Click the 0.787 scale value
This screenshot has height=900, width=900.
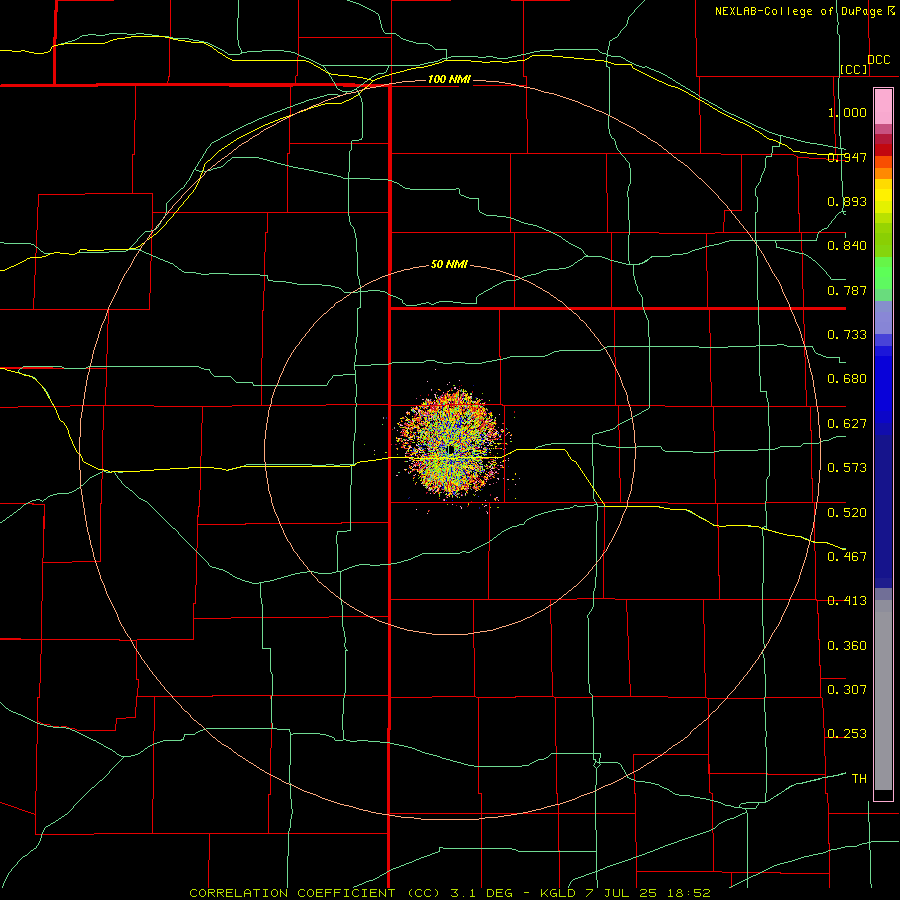coord(847,290)
